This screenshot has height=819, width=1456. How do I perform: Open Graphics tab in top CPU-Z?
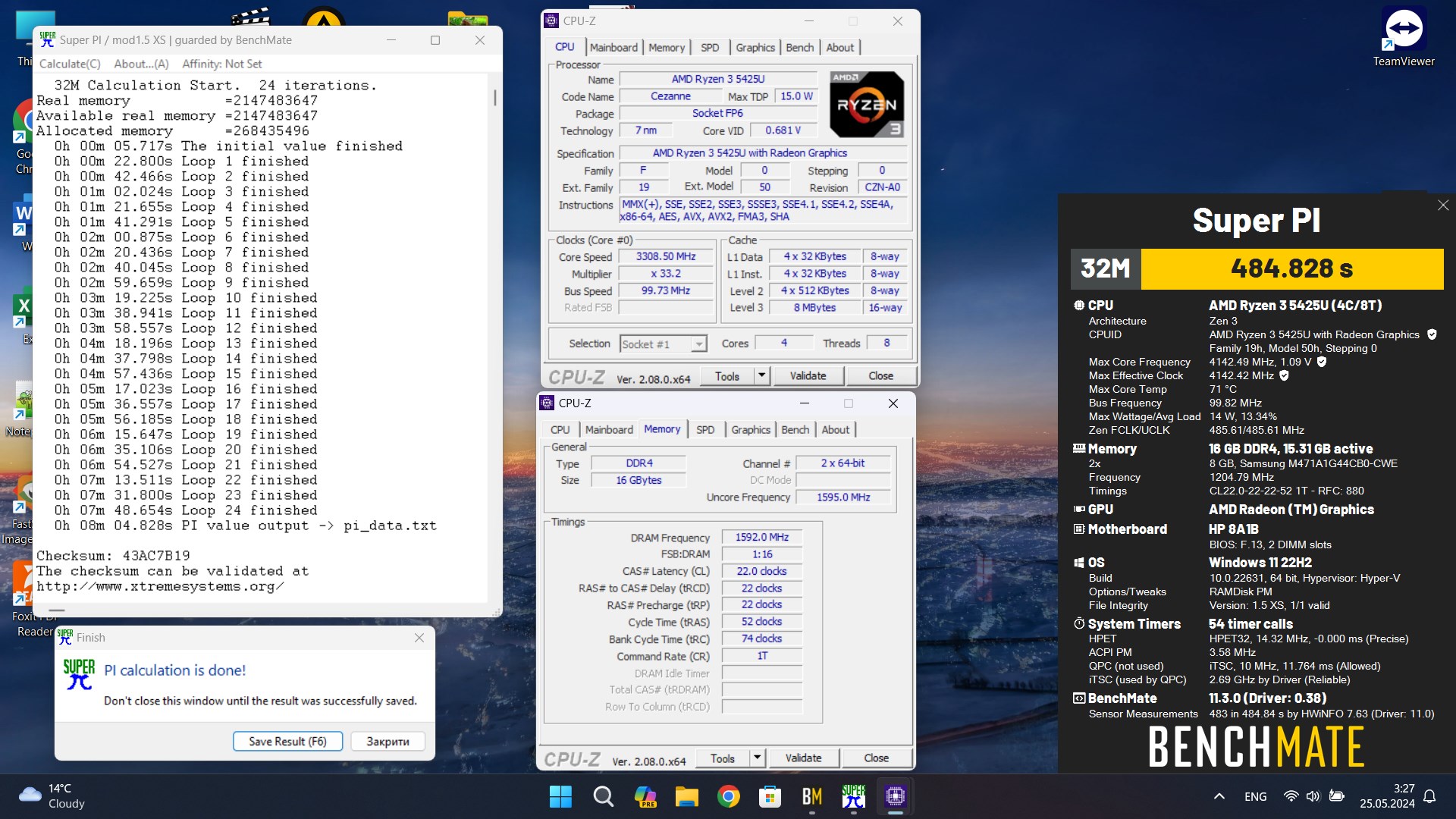pyautogui.click(x=755, y=47)
